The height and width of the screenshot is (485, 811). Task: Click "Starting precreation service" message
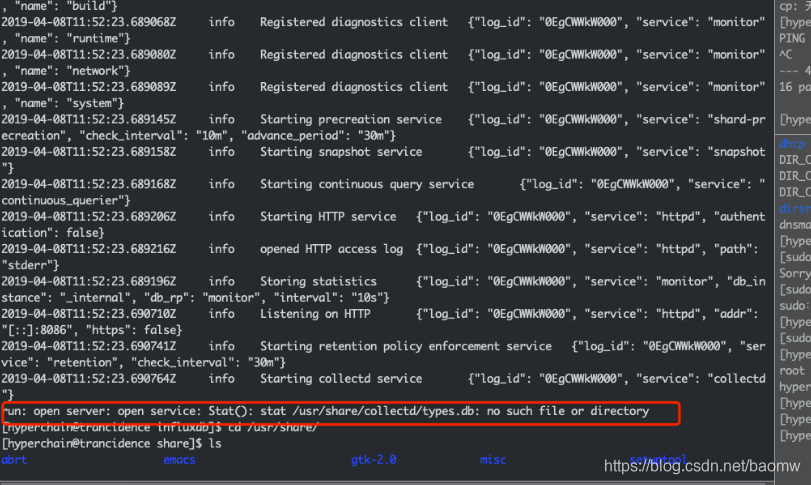click(x=351, y=119)
